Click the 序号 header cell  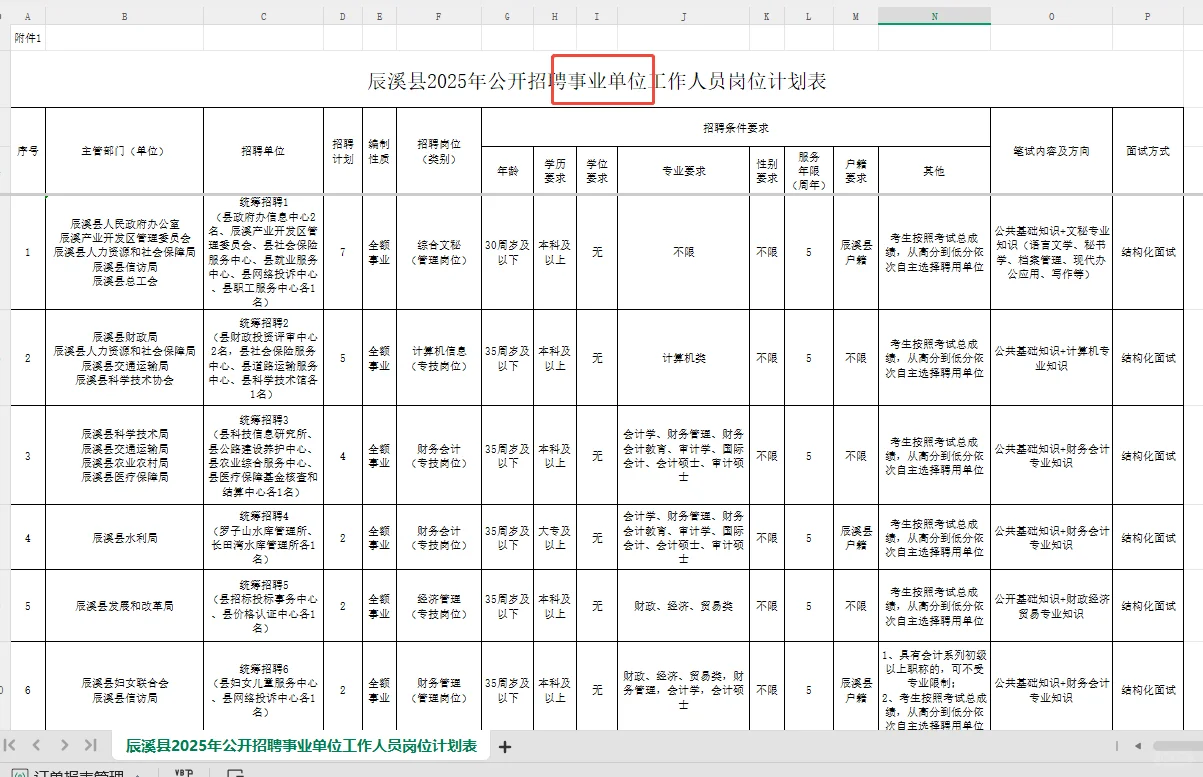pos(28,151)
